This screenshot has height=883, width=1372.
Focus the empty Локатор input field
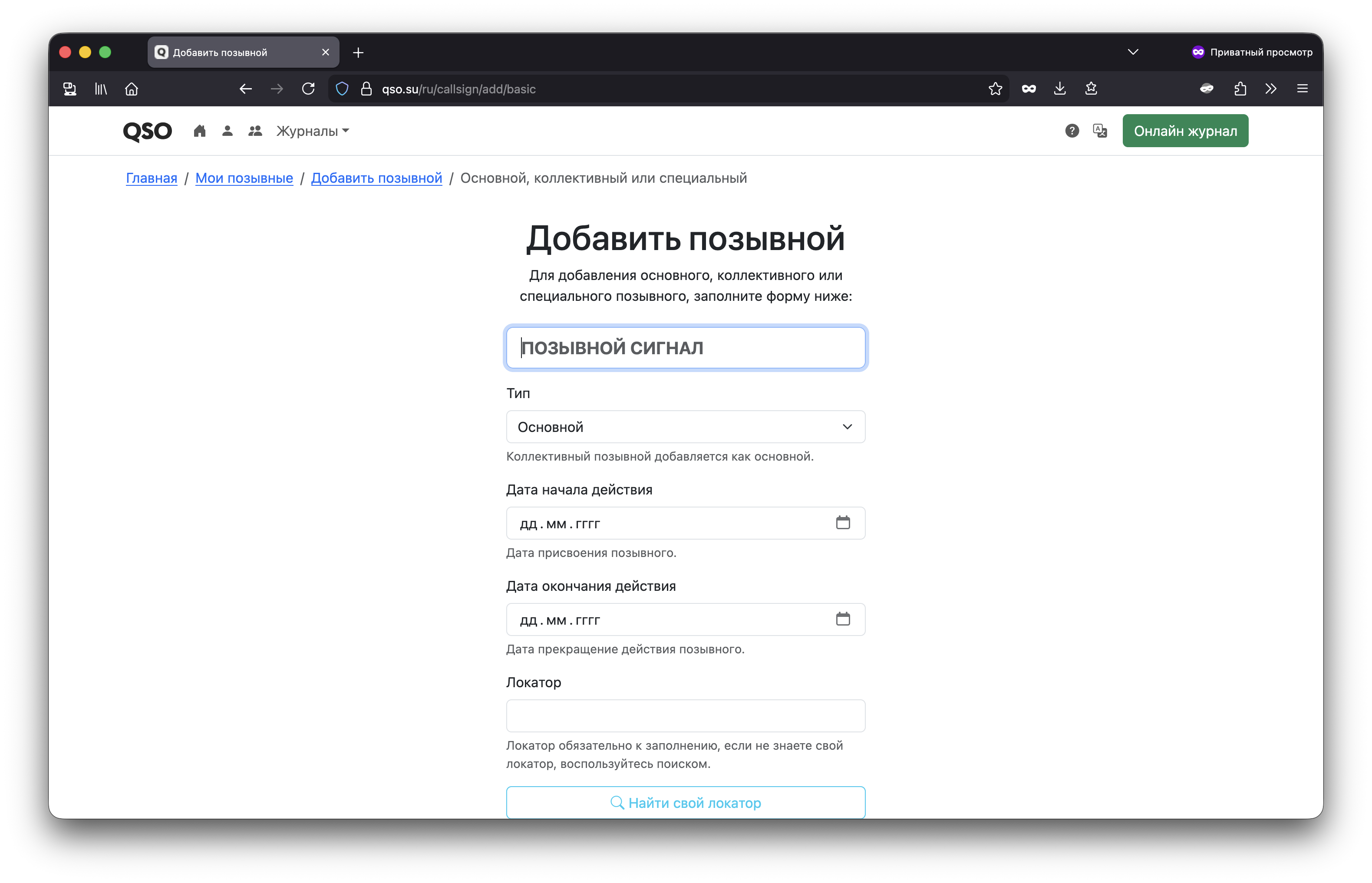coord(685,715)
